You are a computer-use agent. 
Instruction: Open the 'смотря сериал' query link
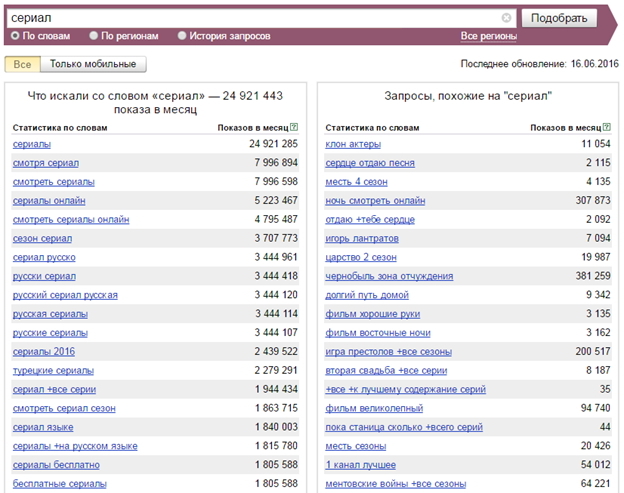pyautogui.click(x=46, y=163)
